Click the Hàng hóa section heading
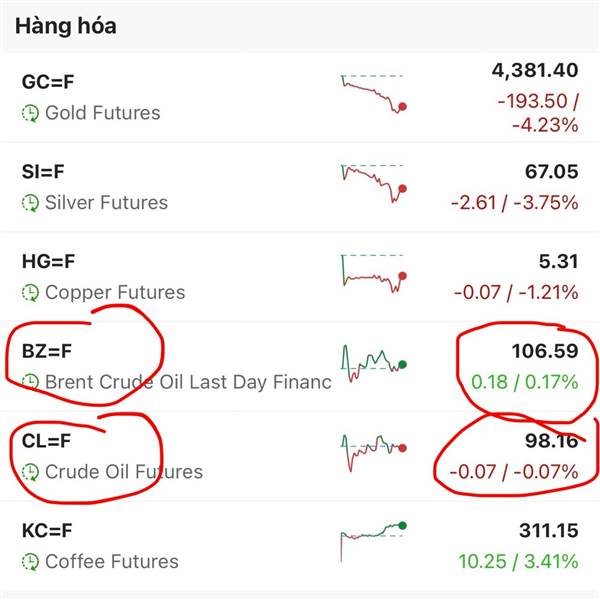 tap(65, 26)
